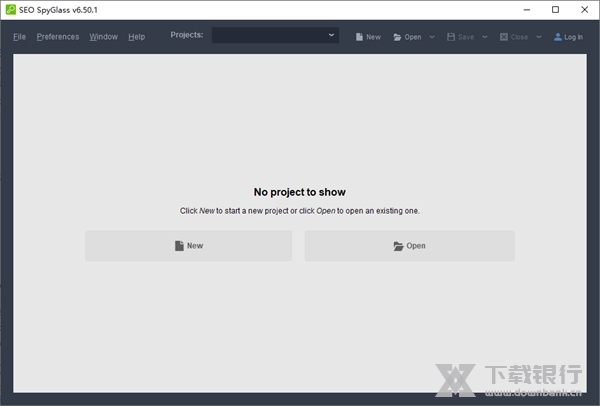Click the Log In user icon
600x406 pixels.
558,37
